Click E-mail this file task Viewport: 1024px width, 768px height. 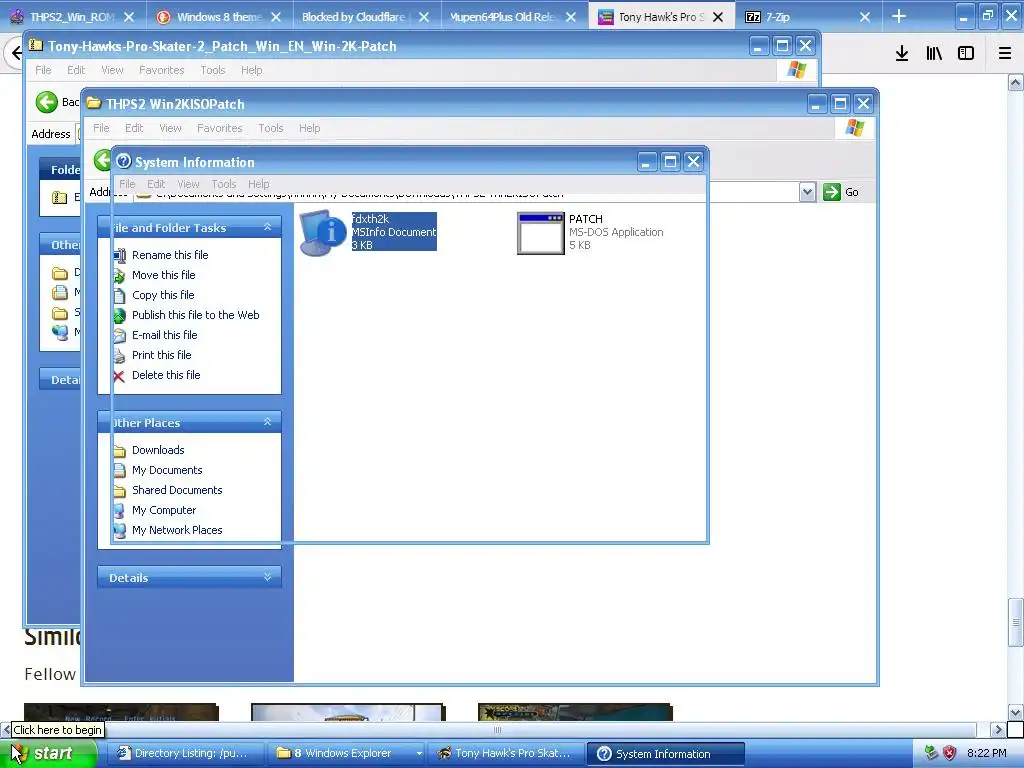pos(164,335)
